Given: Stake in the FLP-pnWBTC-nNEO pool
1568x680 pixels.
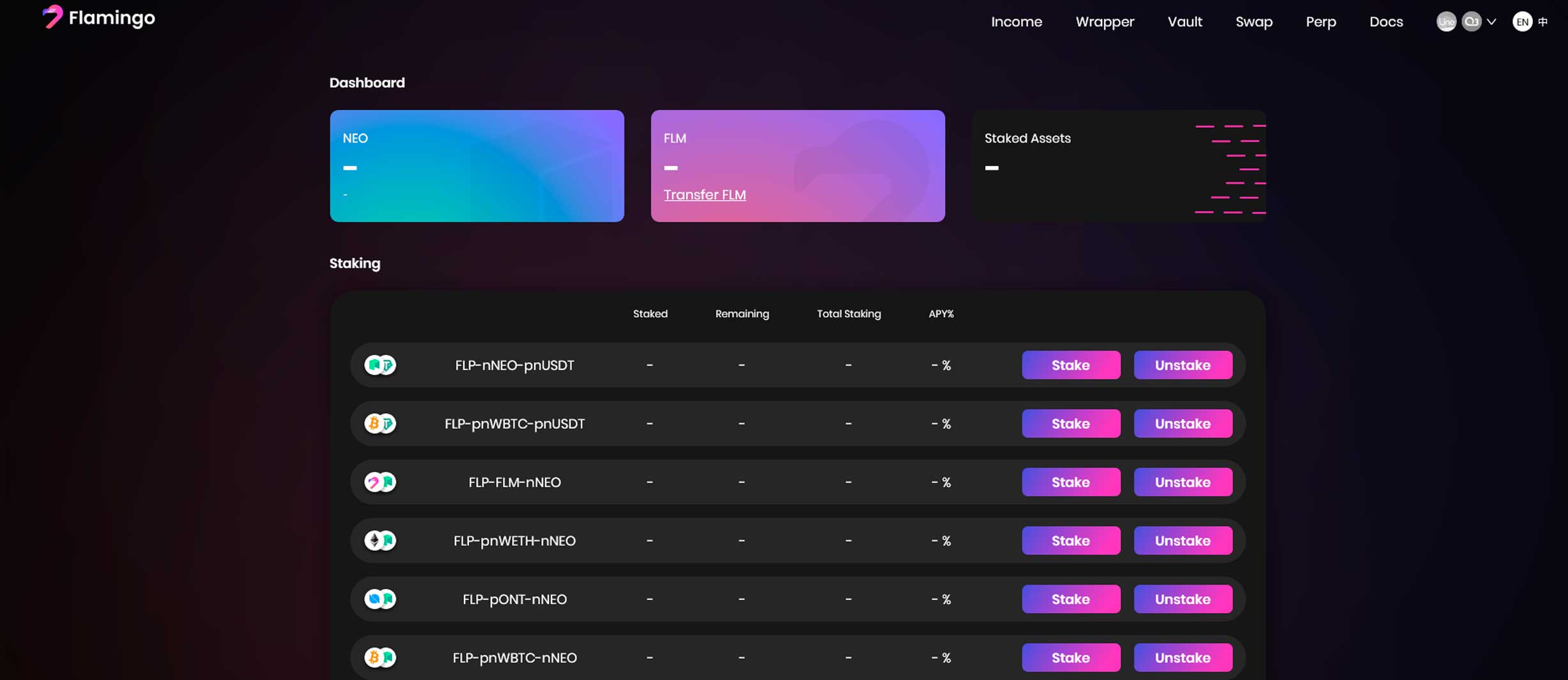Looking at the screenshot, I should coord(1071,658).
